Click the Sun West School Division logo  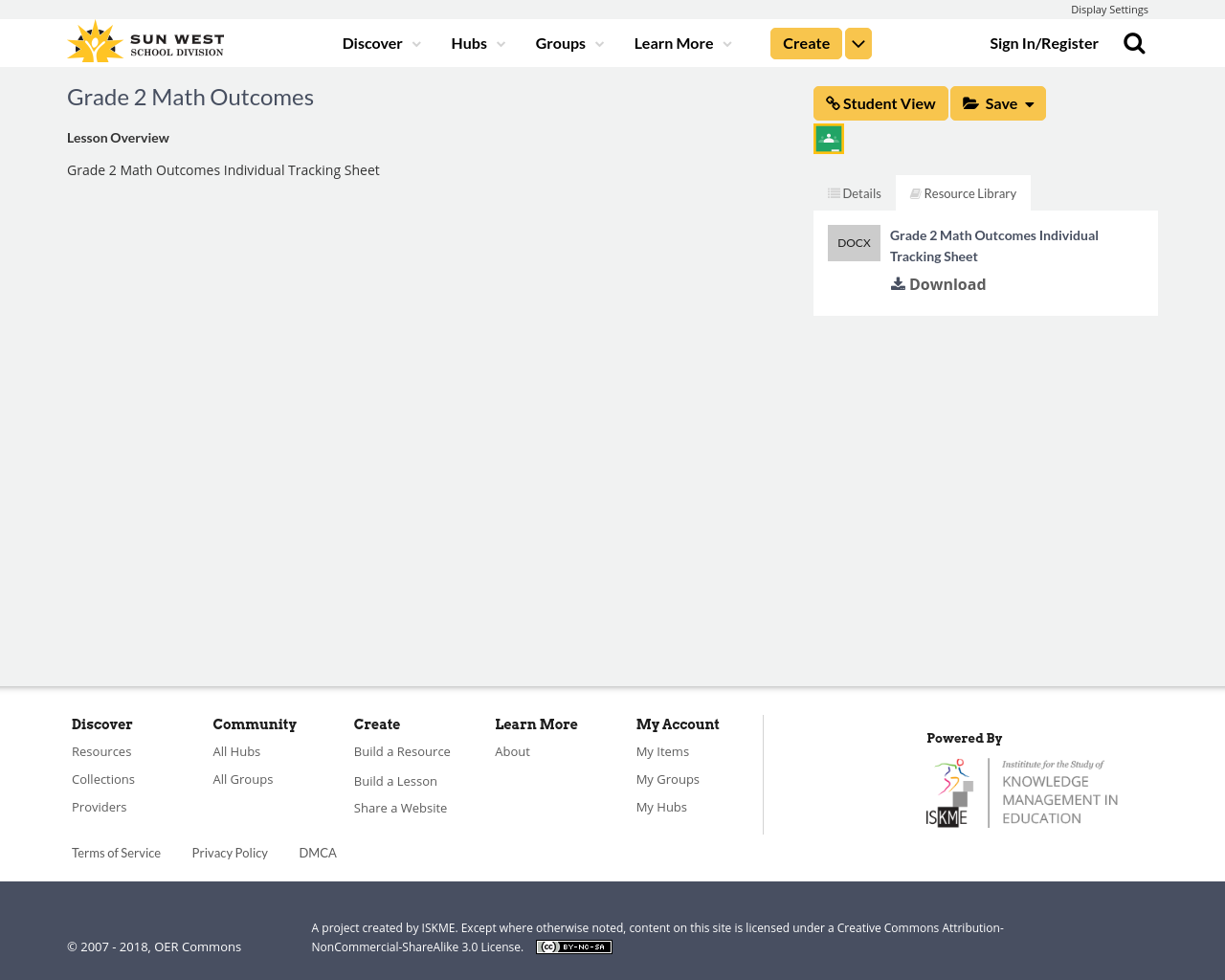pos(145,42)
